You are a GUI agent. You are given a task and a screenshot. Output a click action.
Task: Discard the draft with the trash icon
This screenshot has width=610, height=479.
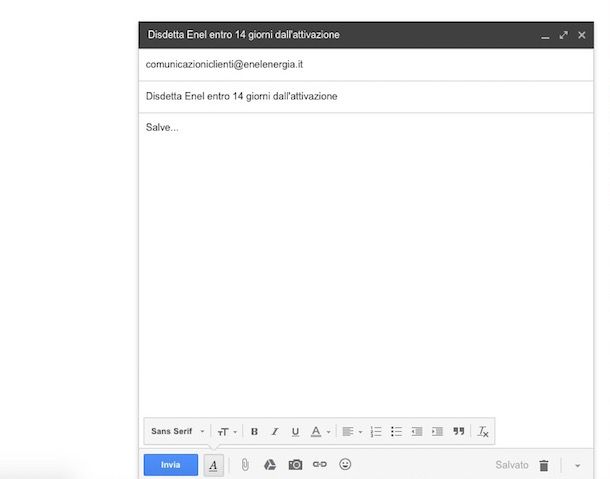pyautogui.click(x=544, y=465)
